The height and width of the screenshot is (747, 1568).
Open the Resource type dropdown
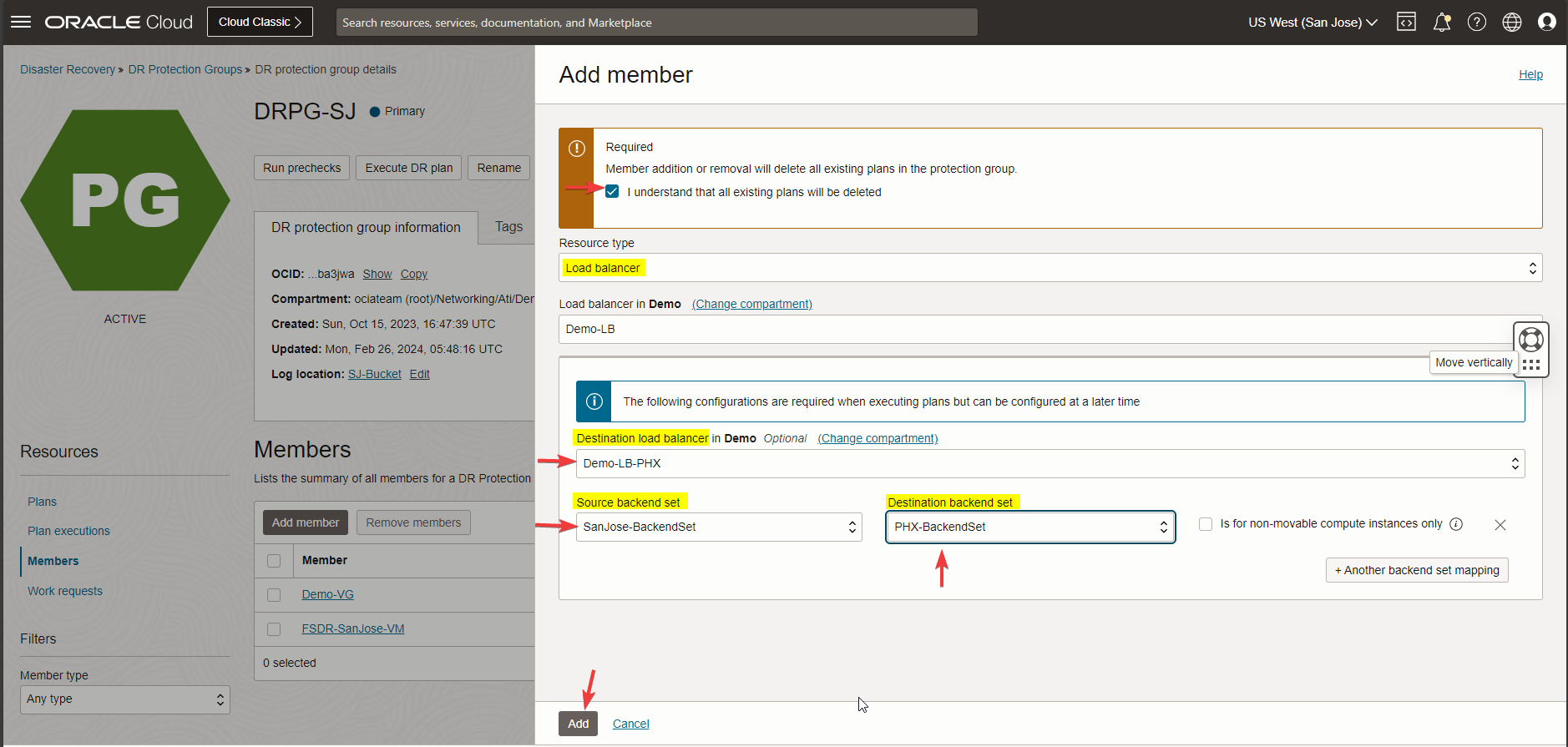(x=1050, y=268)
